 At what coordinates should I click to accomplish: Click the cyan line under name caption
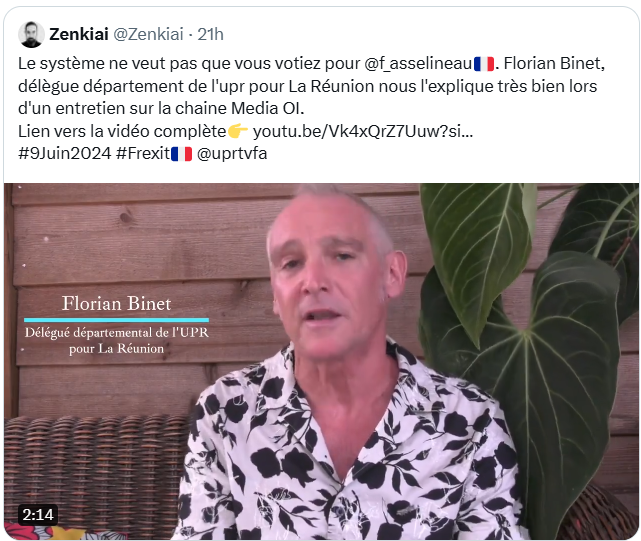pyautogui.click(x=117, y=320)
